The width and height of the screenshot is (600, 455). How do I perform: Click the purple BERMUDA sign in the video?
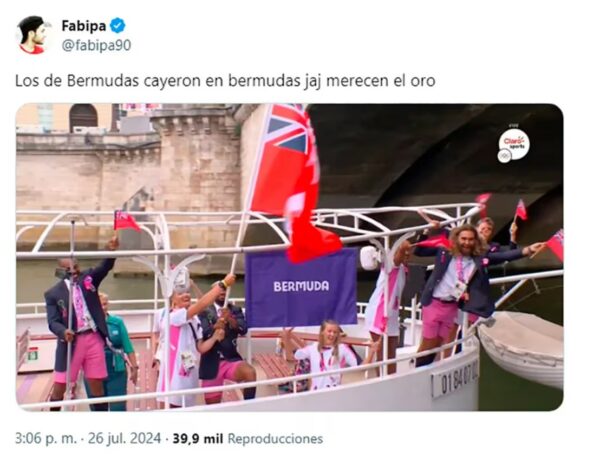pos(302,287)
